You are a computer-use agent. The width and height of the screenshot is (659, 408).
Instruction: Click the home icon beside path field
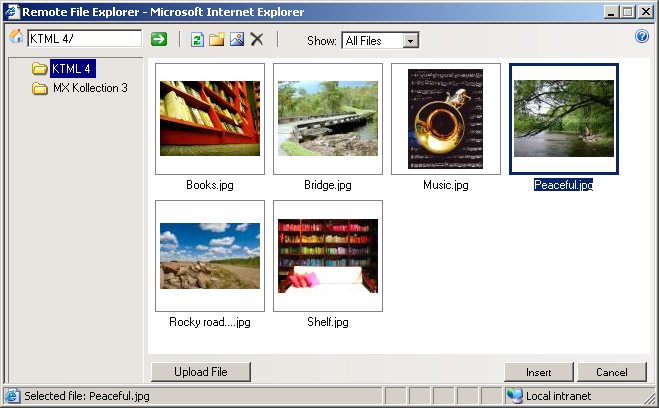[16, 37]
